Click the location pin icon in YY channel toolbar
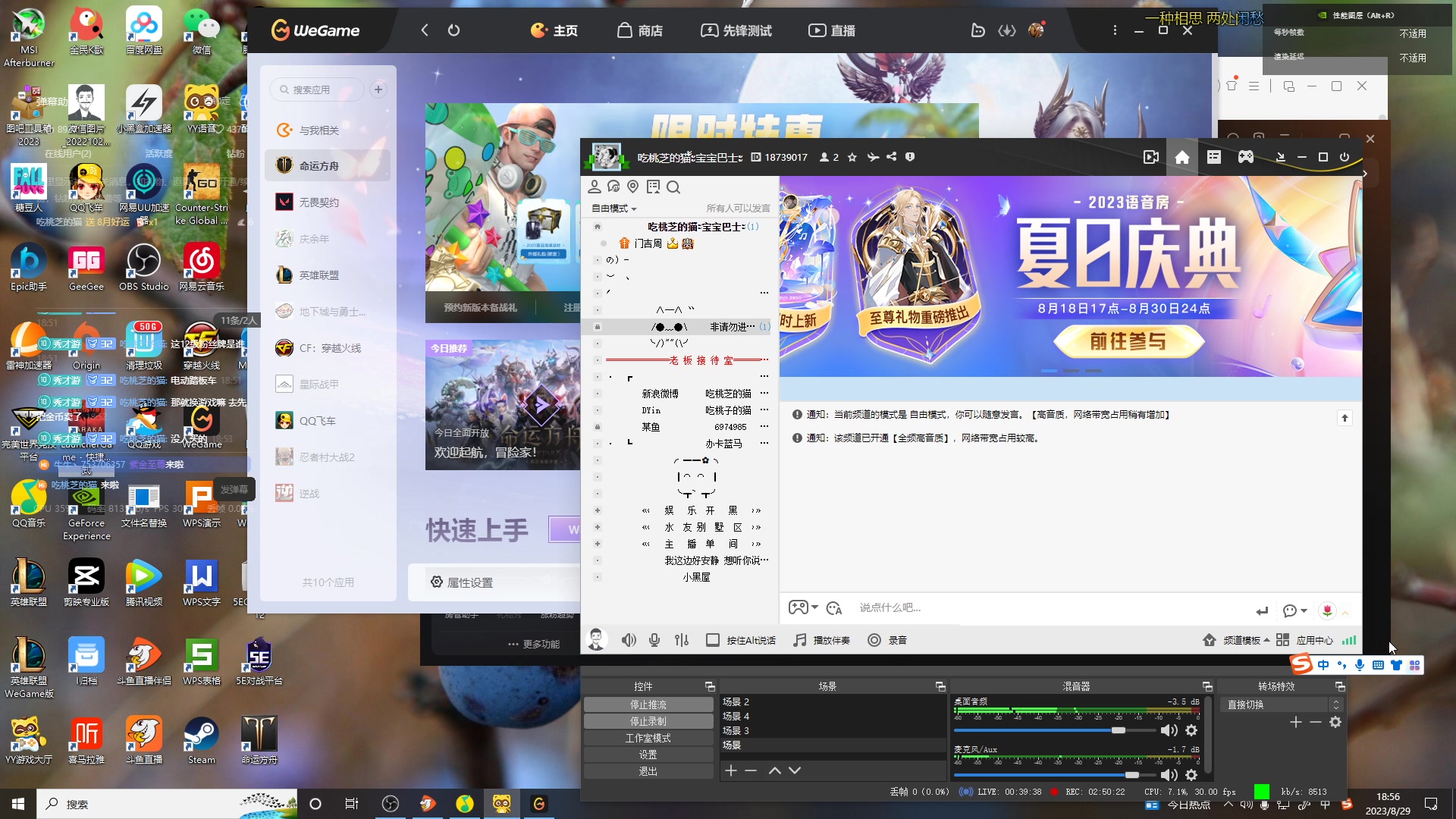The height and width of the screenshot is (819, 1456). click(633, 187)
